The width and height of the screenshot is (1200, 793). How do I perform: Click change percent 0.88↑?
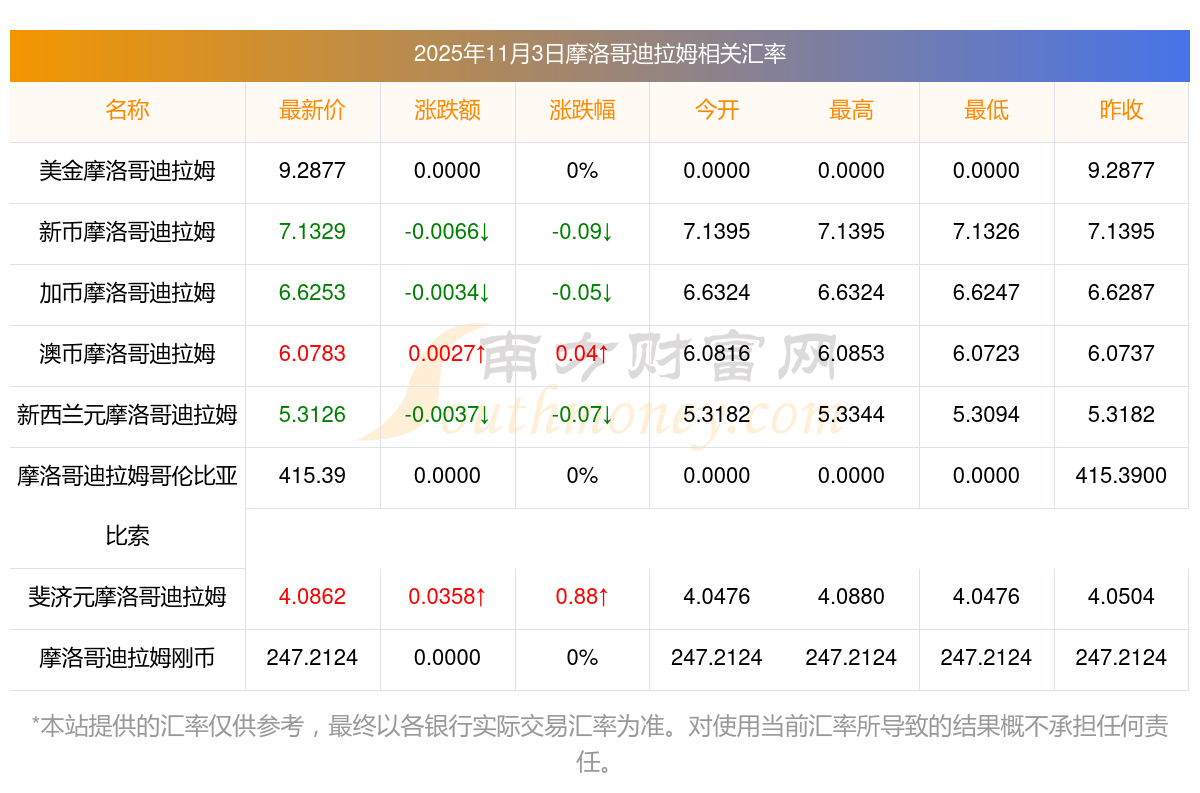pyautogui.click(x=582, y=597)
